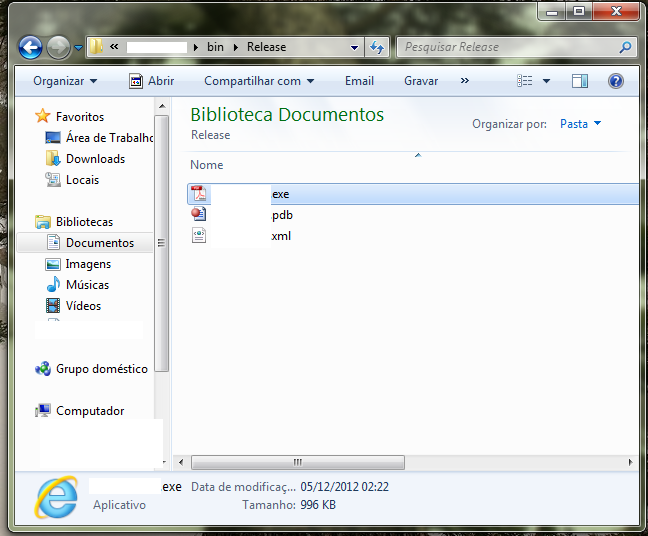Screen dimensions: 648x536
Task: Click the Grupo doméstico icon
Action: click(x=43, y=368)
